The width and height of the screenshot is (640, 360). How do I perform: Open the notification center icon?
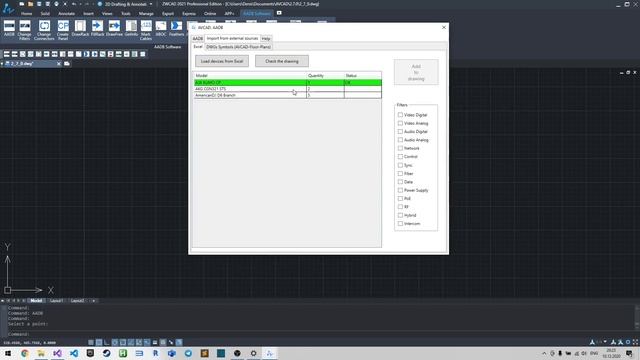pos(629,353)
